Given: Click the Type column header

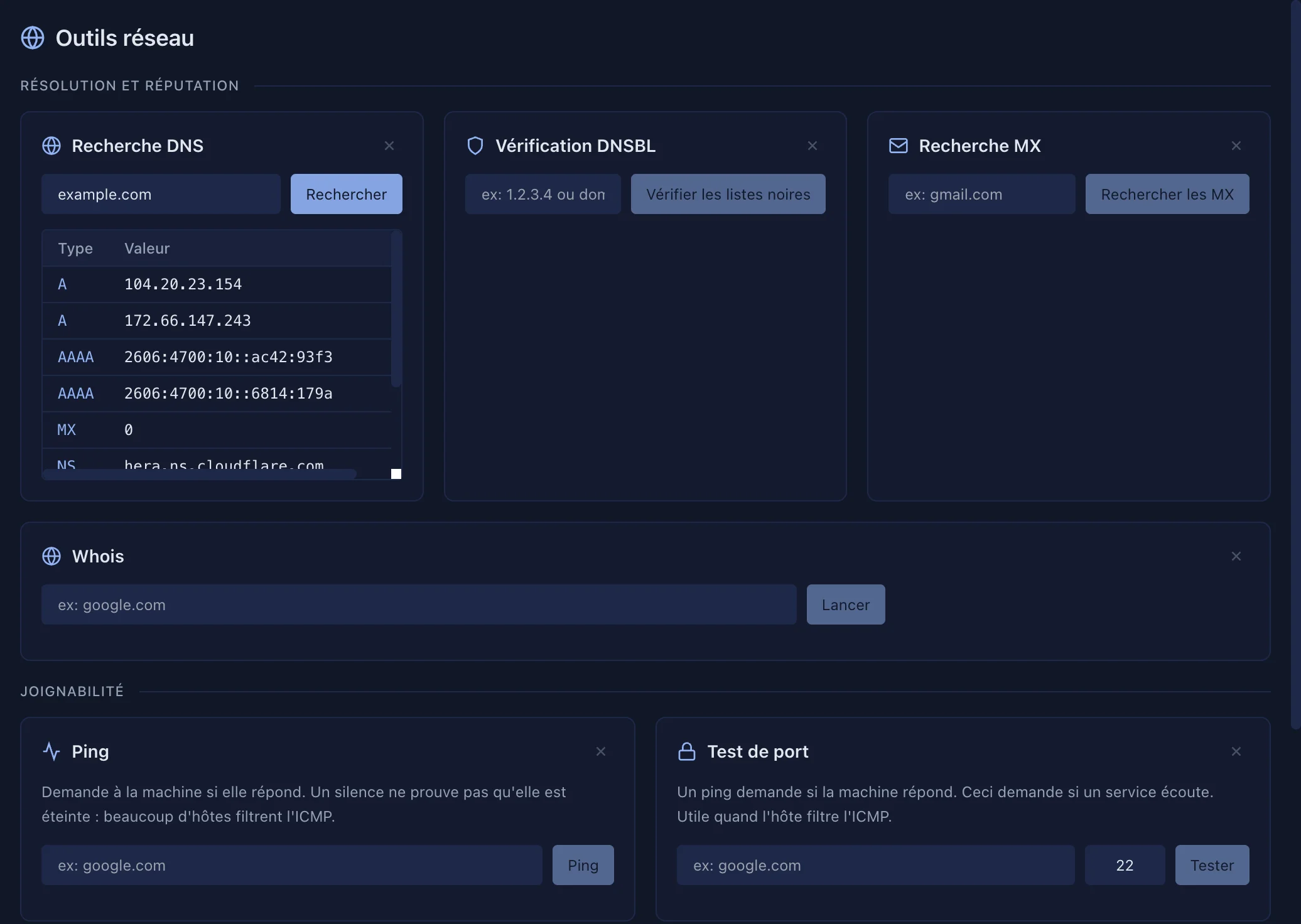Looking at the screenshot, I should pos(75,249).
